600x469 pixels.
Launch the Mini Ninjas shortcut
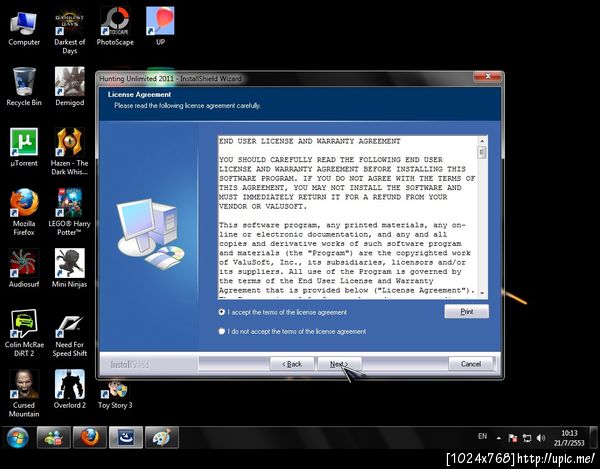(69, 268)
